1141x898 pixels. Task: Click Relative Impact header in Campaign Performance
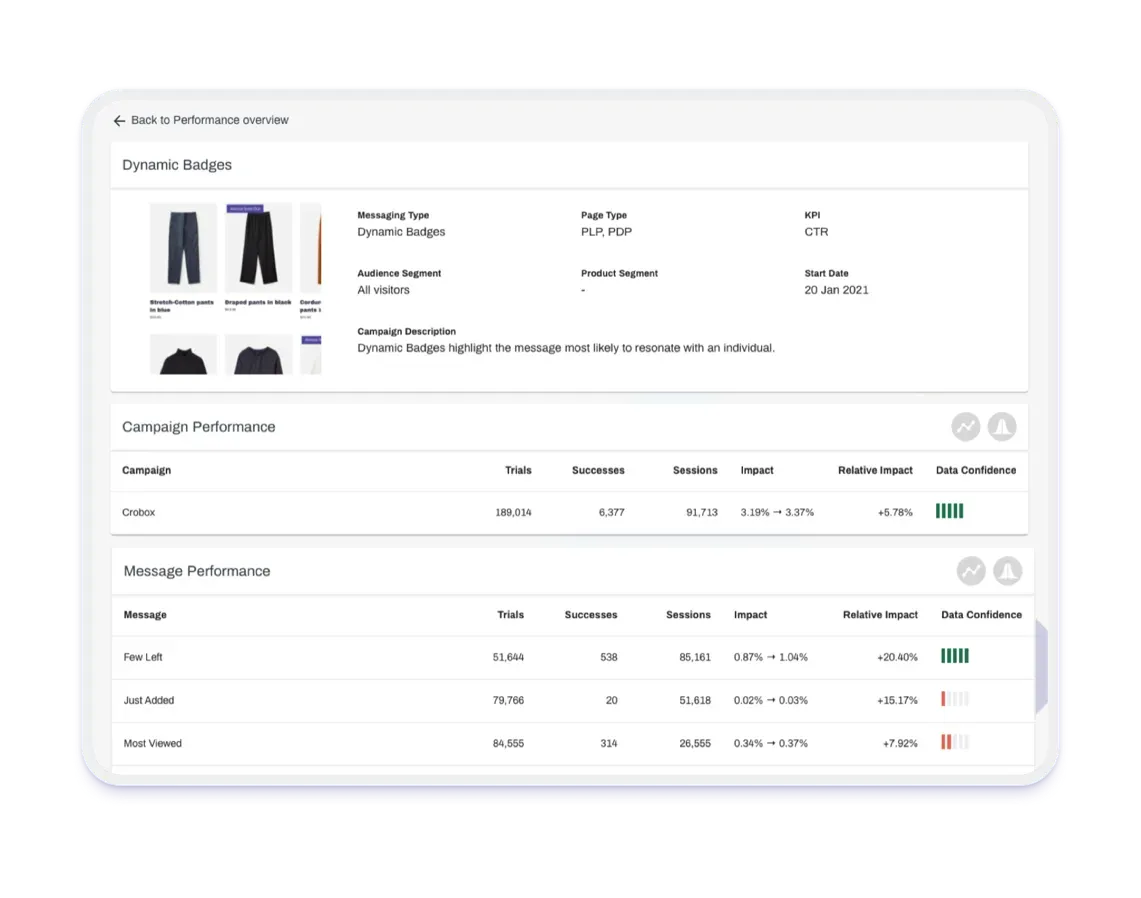(x=875, y=470)
